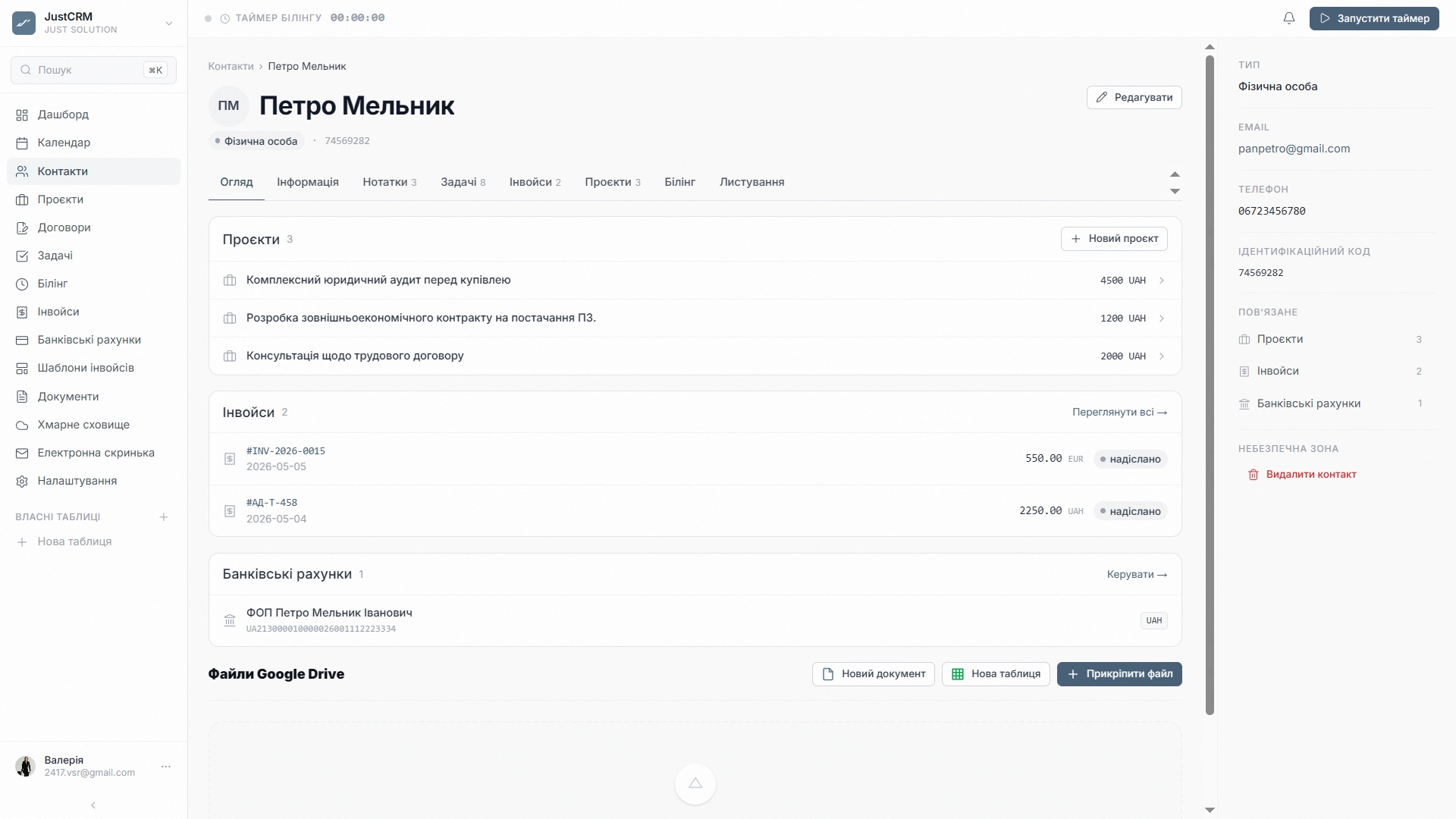Screen dimensions: 1456x819
Task: Open user options three-dots menu
Action: pyautogui.click(x=166, y=767)
